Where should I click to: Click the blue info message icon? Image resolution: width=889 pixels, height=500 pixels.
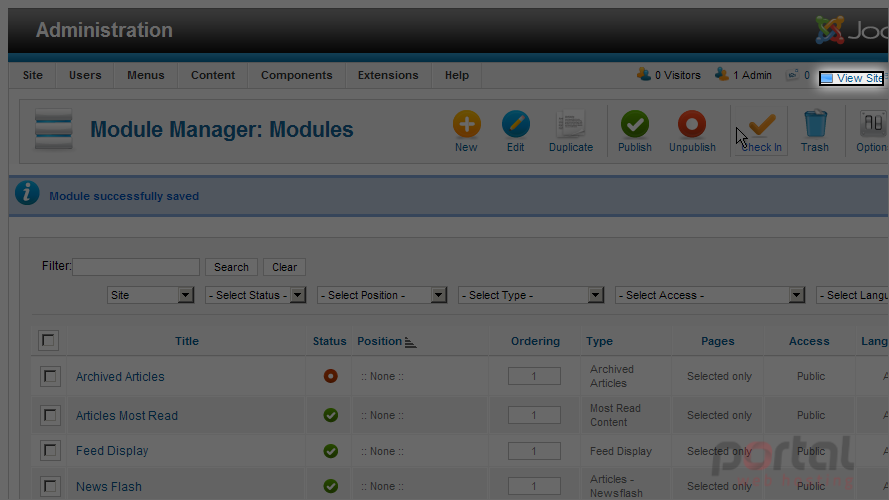point(27,193)
